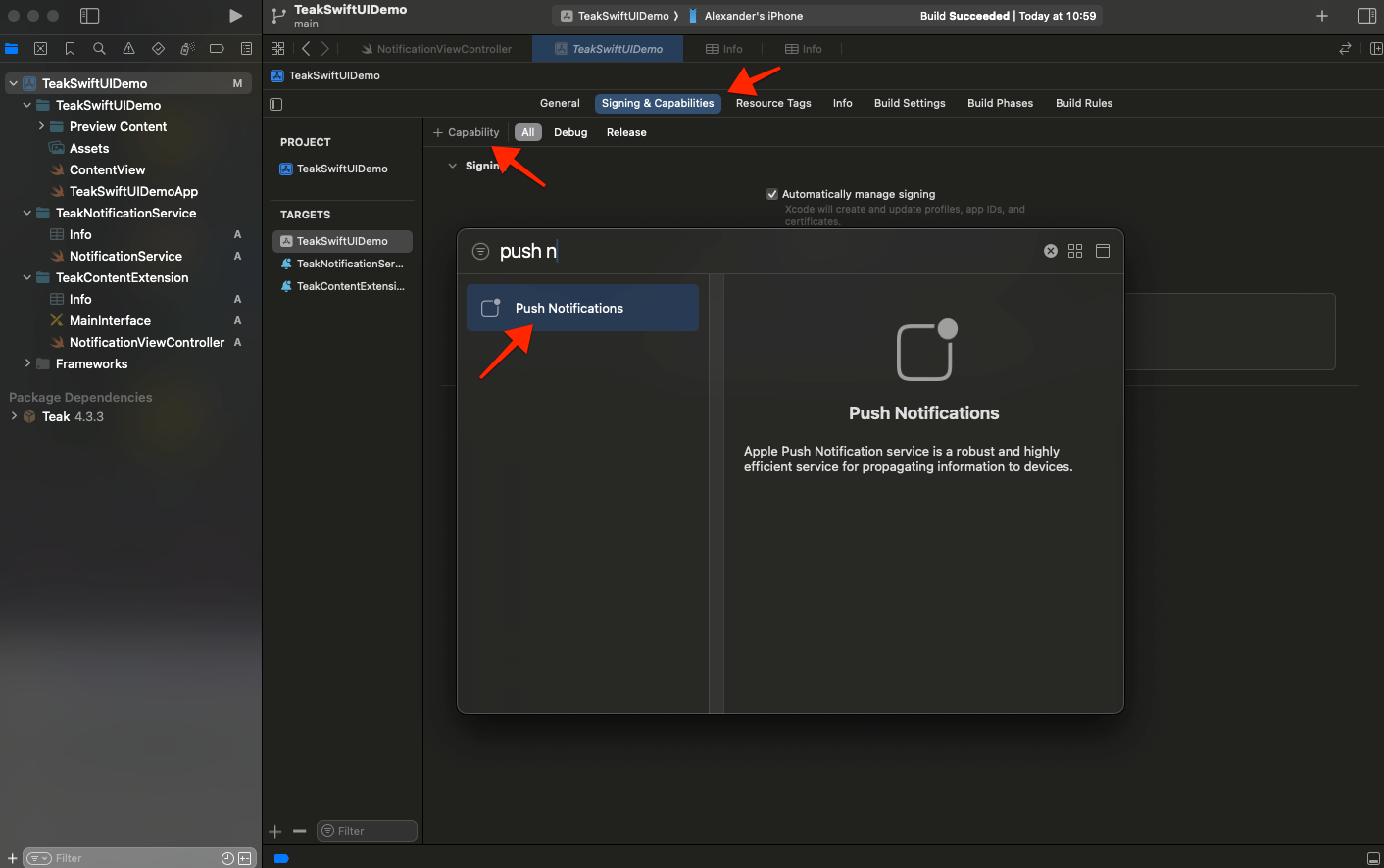This screenshot has width=1384, height=868.
Task: Open TeakSwiftUIDemoApp swift file
Action: (133, 191)
